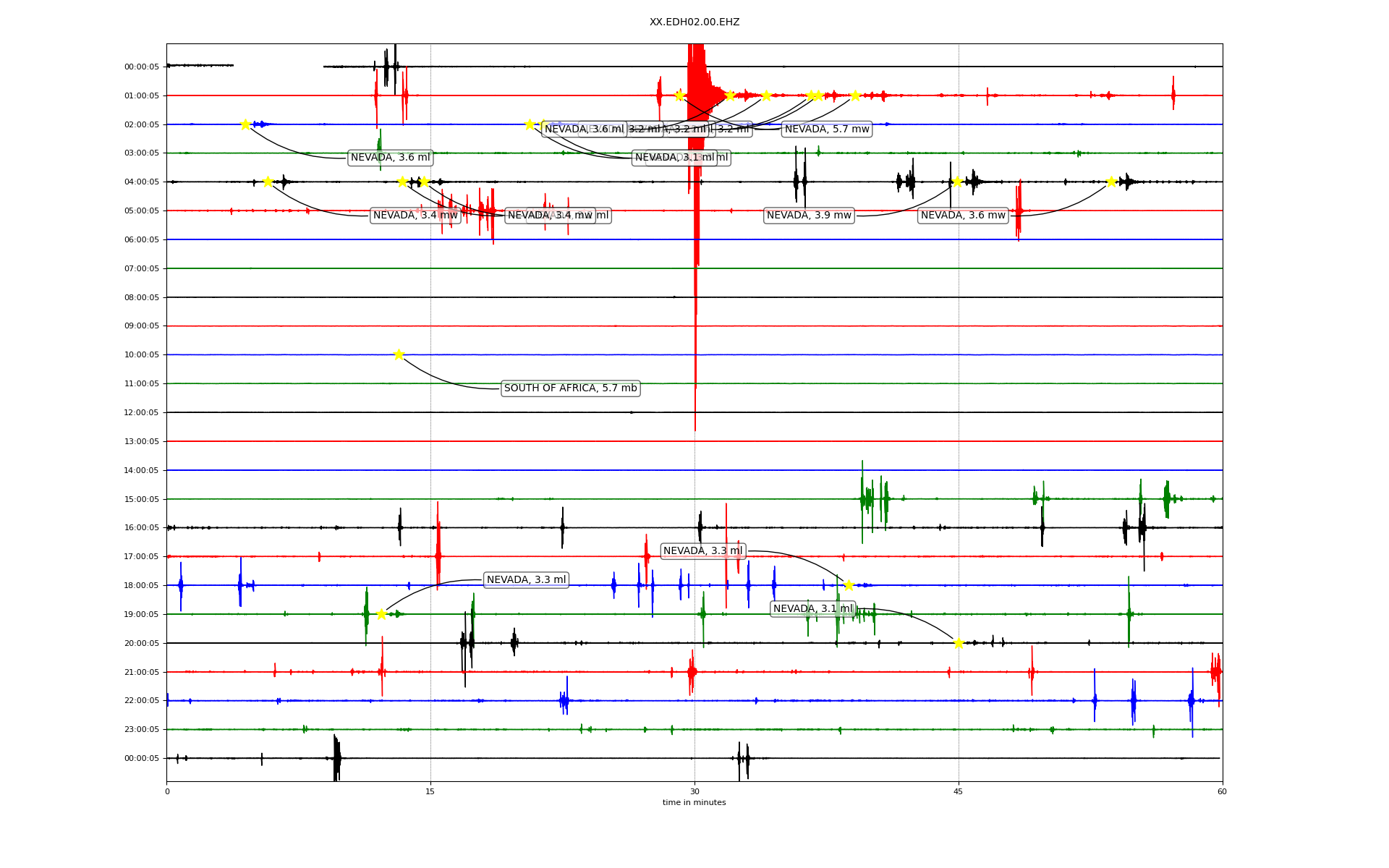Click the plot title XX.EDH02.00.EHZ
The height and width of the screenshot is (868, 1389).
point(694,22)
